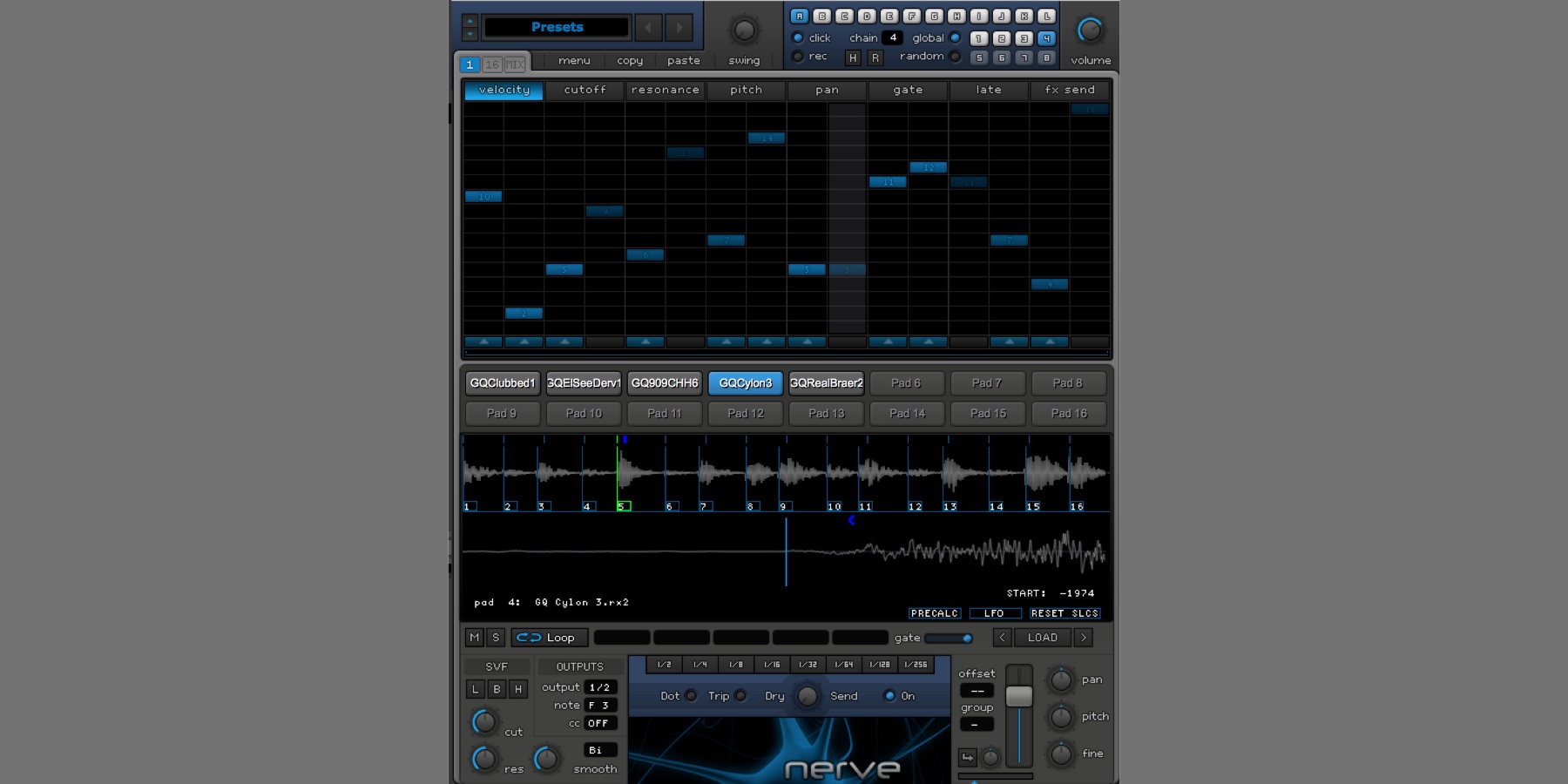The height and width of the screenshot is (784, 1568).
Task: Select pattern F button
Action: pos(912,16)
